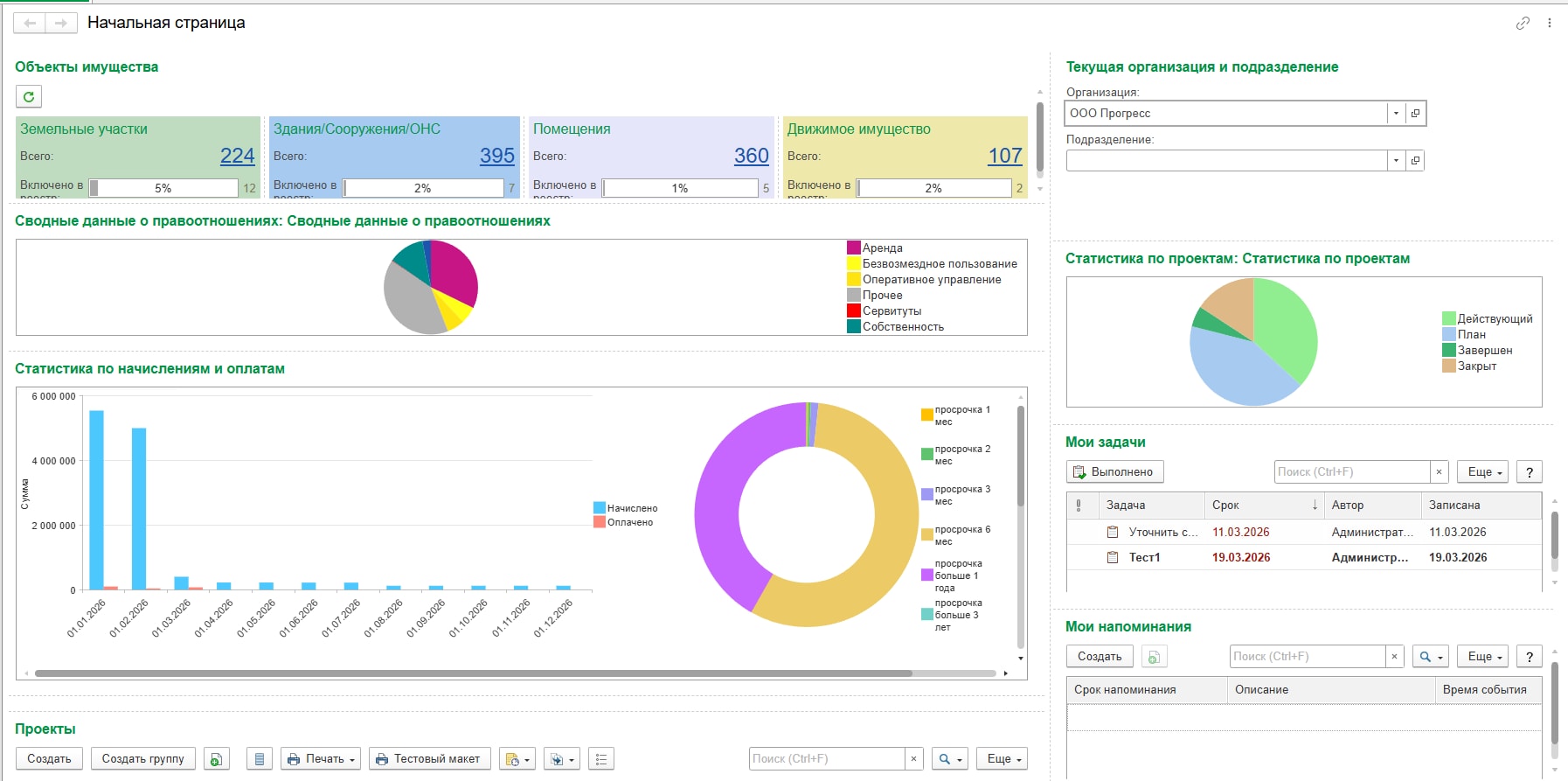Clear the Проекты search field
Image resolution: width=1568 pixels, height=781 pixels.
(x=913, y=759)
